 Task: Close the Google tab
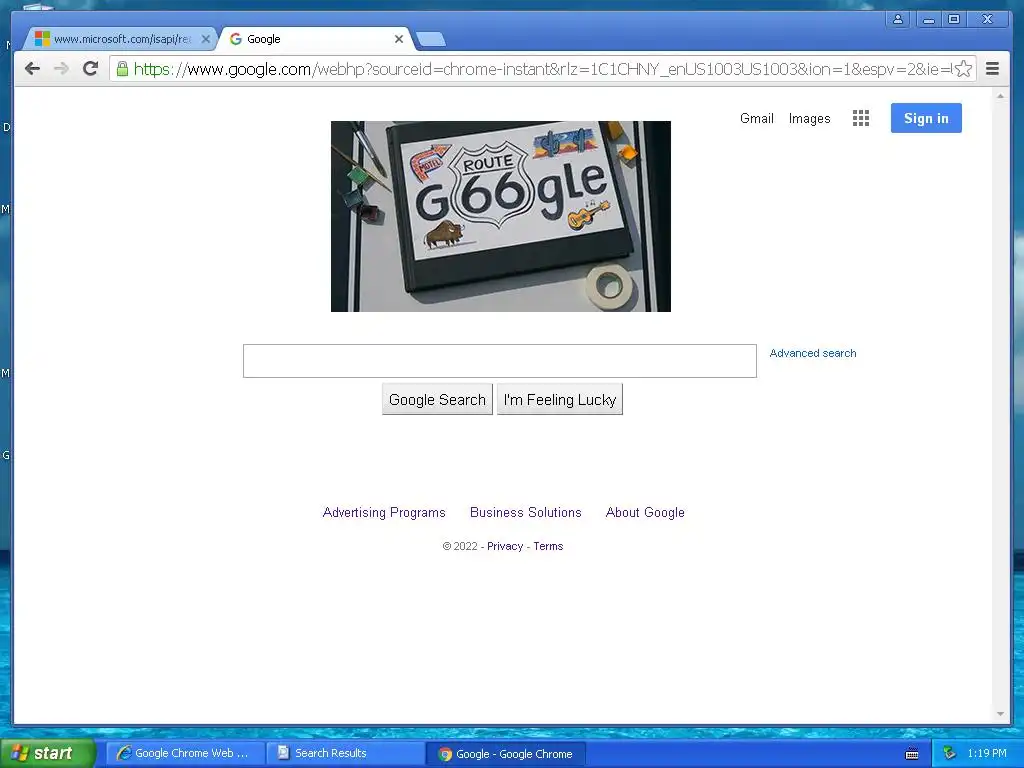399,39
